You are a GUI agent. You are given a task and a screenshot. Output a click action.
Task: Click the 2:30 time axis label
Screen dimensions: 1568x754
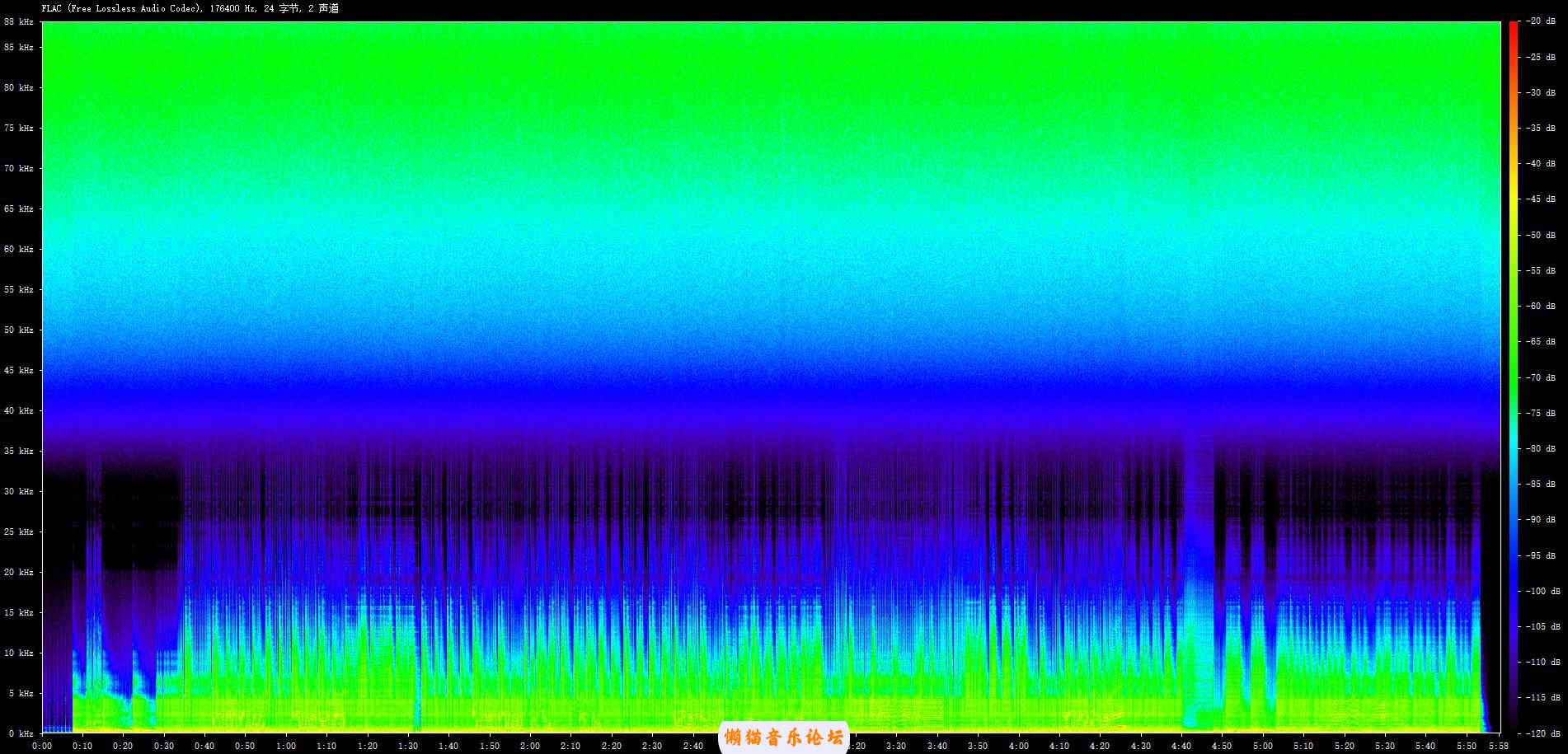click(x=652, y=746)
